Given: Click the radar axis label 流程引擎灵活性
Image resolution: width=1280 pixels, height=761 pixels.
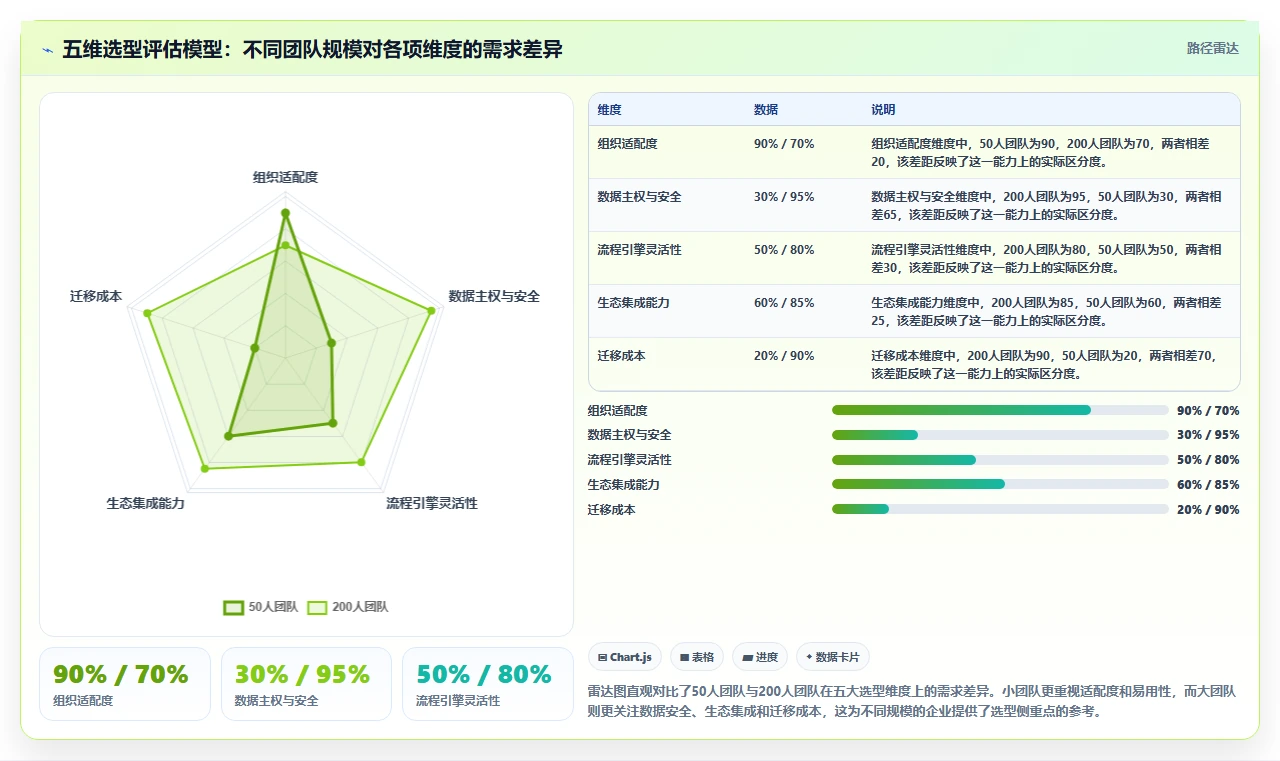Looking at the screenshot, I should (x=432, y=503).
